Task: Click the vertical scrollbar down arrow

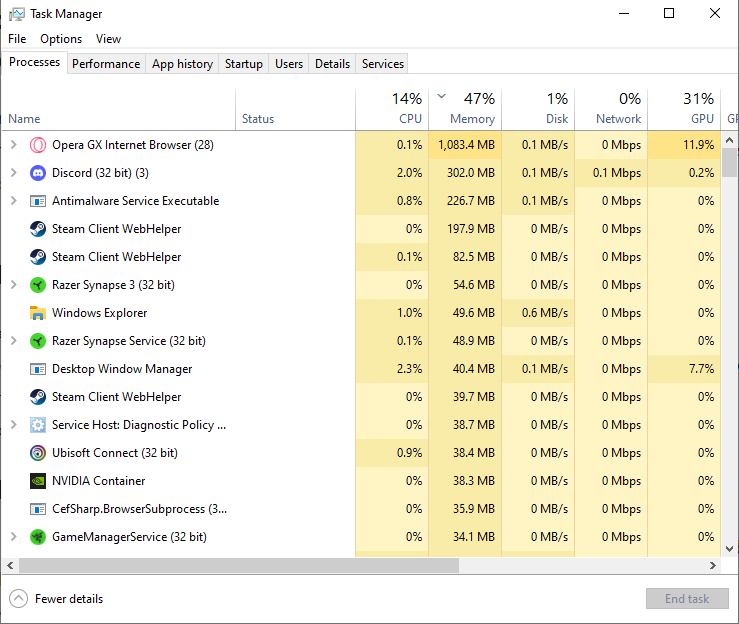Action: (x=729, y=548)
